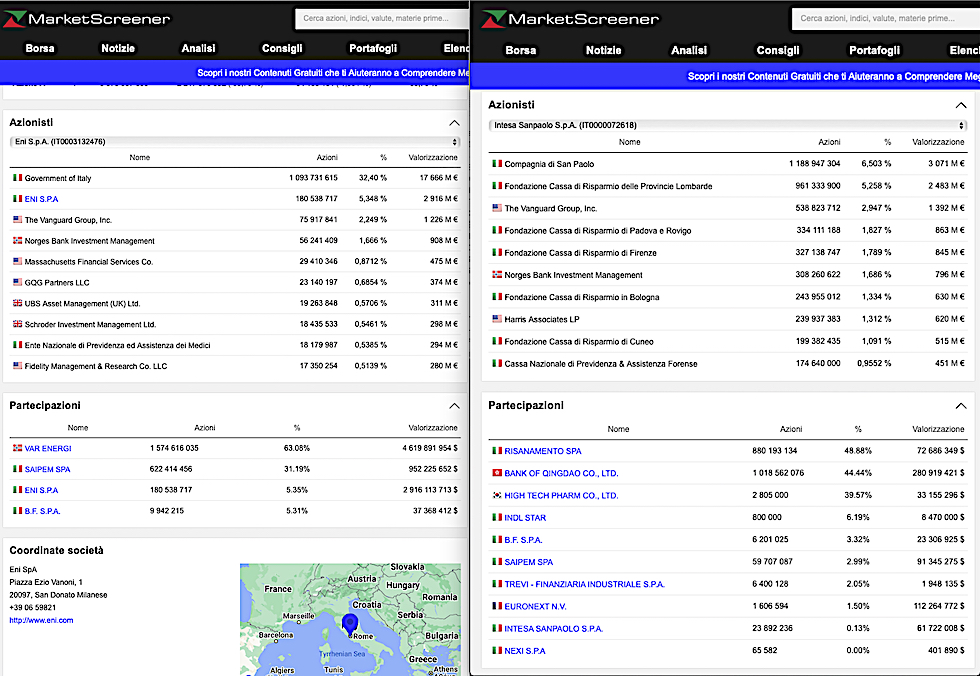Open the INDL STAR participation link
This screenshot has height=676, width=980.
click(525, 518)
